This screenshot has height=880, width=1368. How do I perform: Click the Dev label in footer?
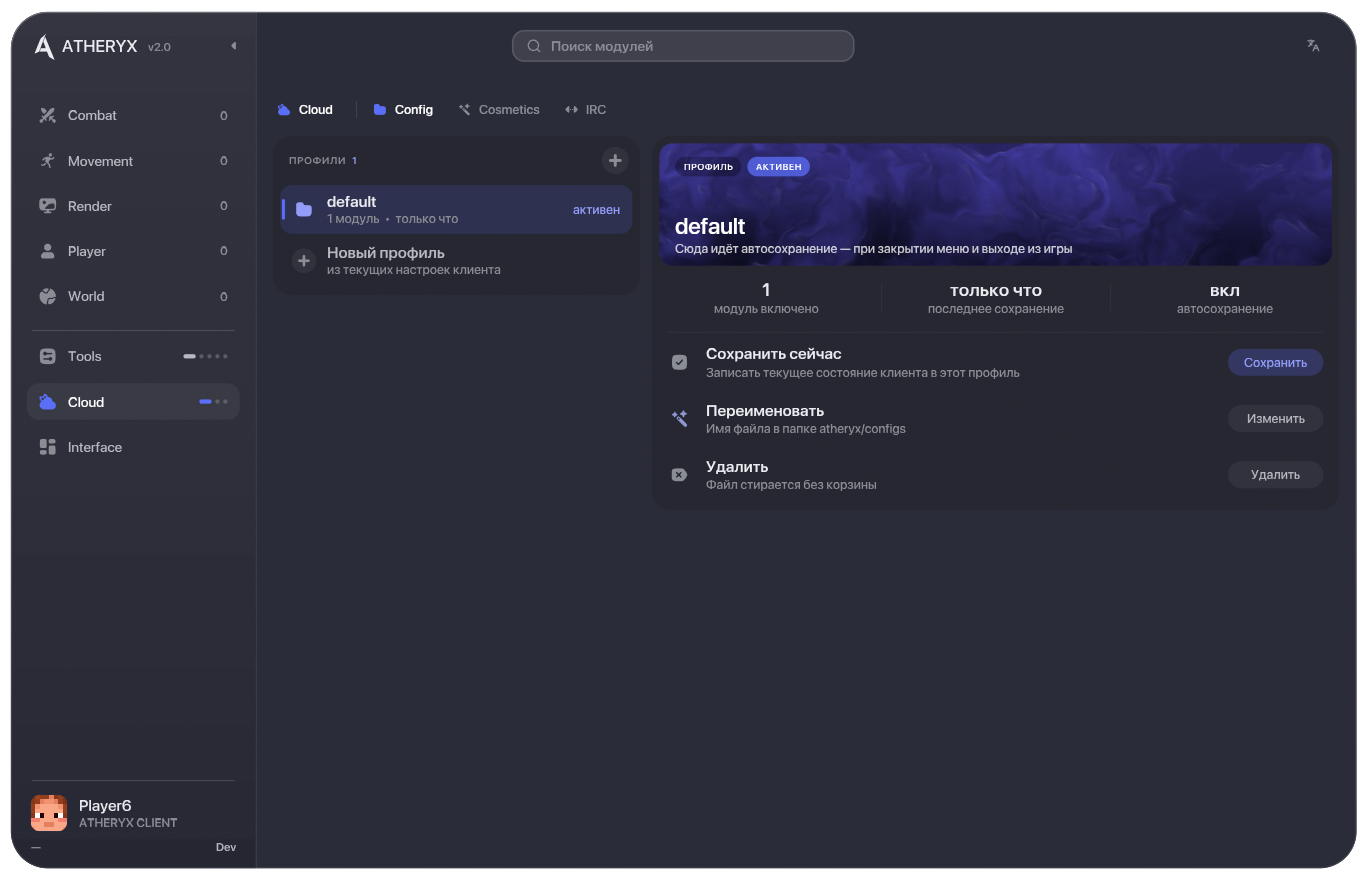(x=226, y=848)
